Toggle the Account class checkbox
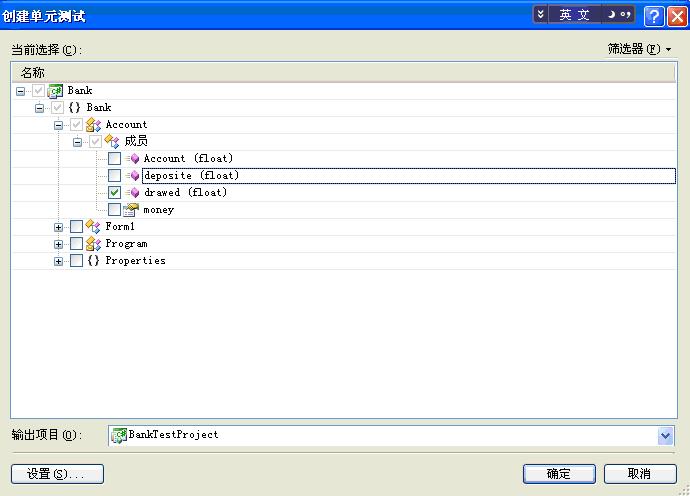Viewport: 690px width, 496px height. [x=76, y=125]
